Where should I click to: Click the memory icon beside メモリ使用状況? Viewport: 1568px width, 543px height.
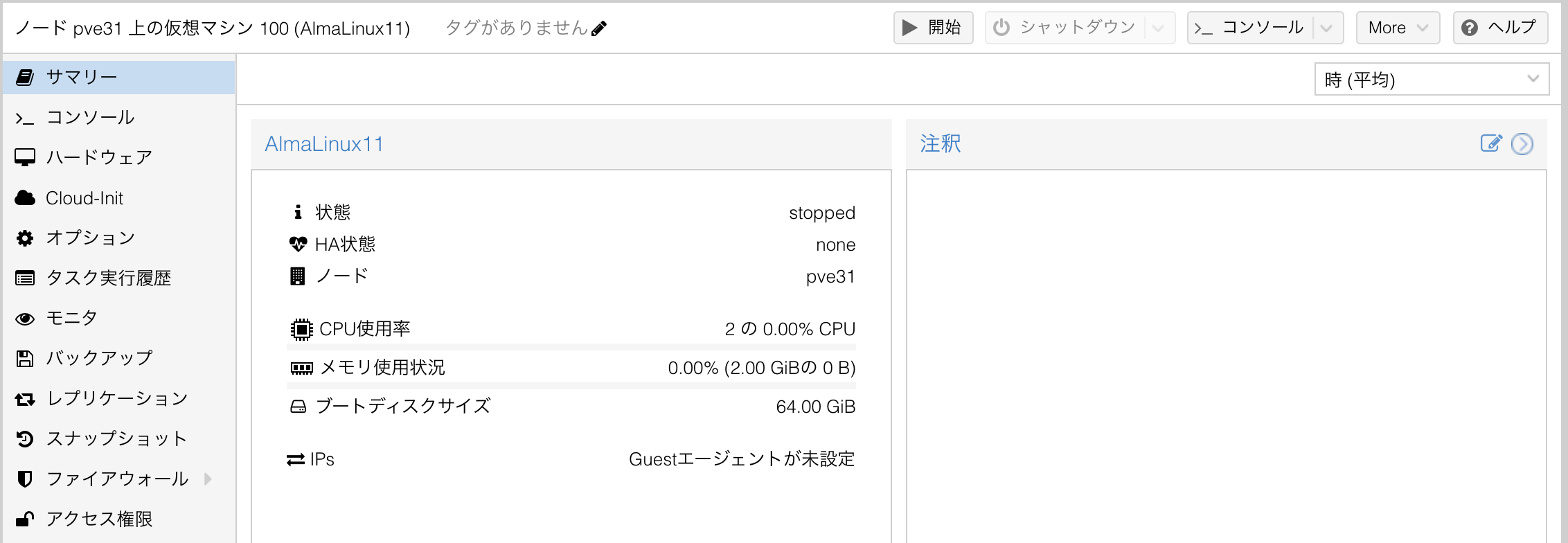coord(301,368)
